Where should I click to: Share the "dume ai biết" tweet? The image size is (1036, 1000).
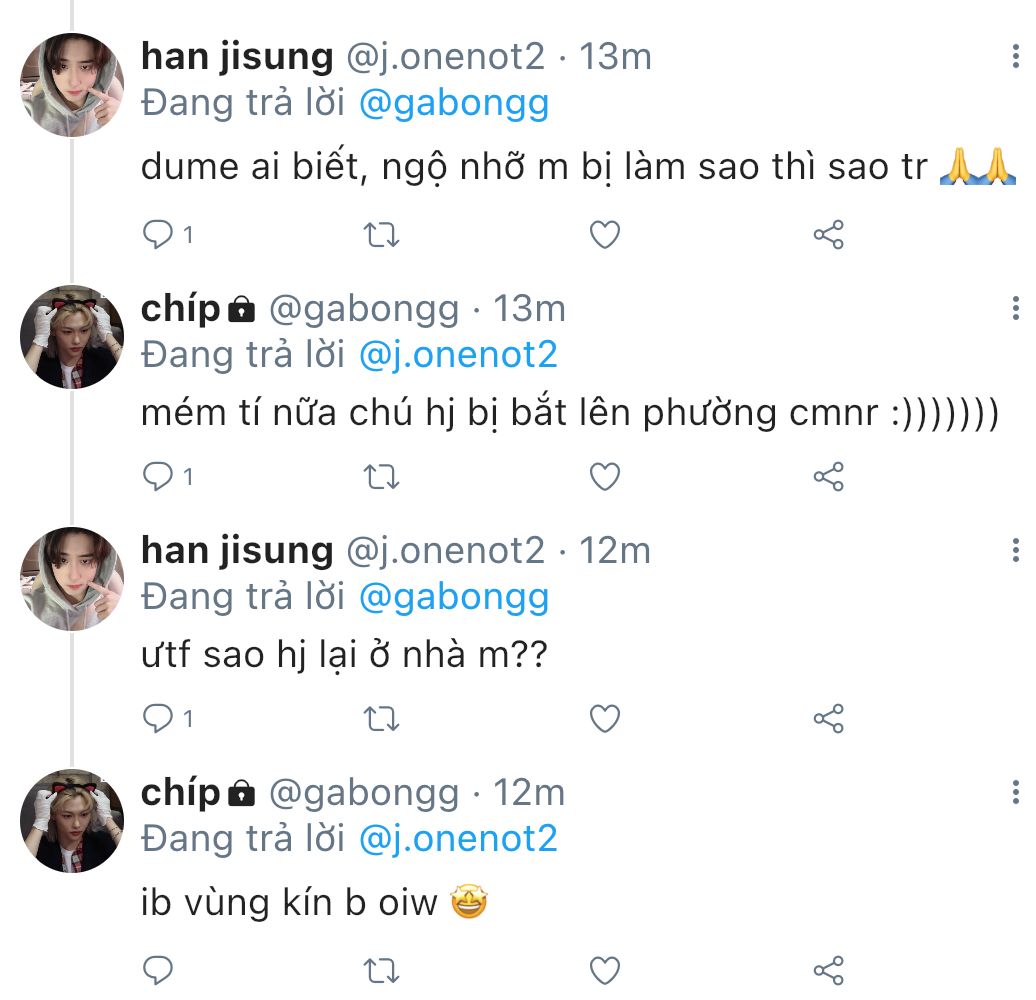pos(829,235)
